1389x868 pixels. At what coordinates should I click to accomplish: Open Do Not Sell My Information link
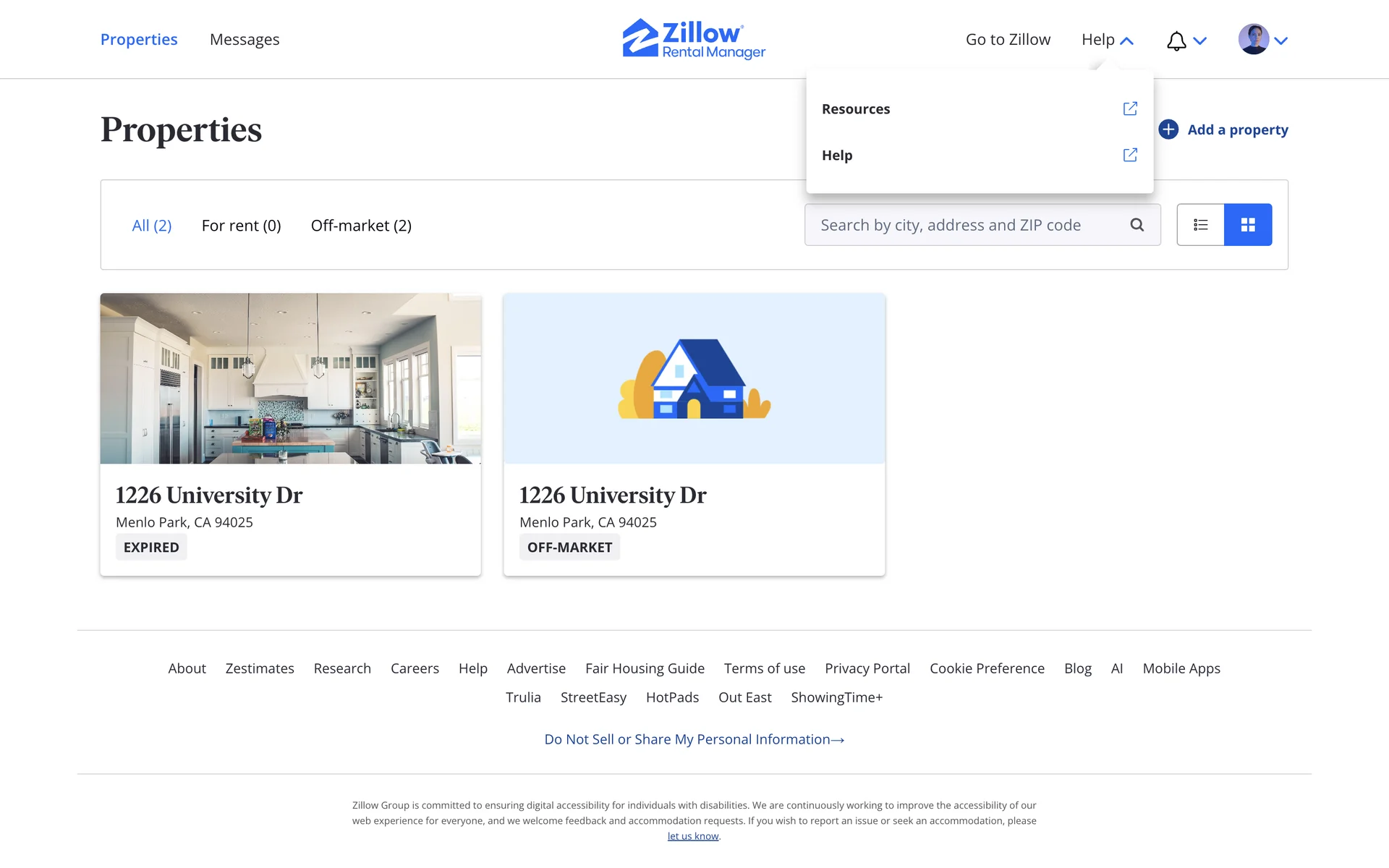[694, 739]
